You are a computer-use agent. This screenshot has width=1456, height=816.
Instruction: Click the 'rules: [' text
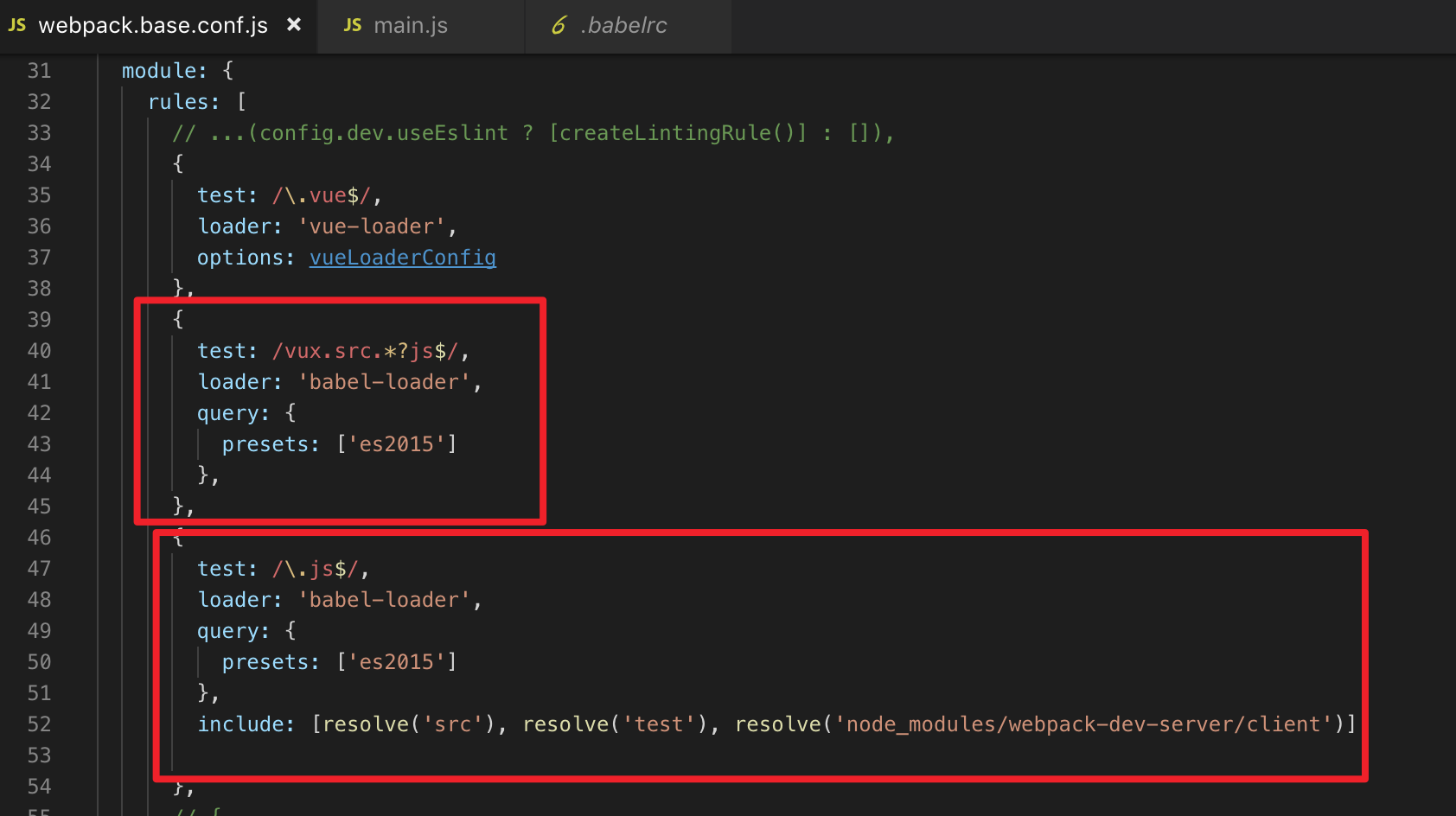tap(197, 102)
